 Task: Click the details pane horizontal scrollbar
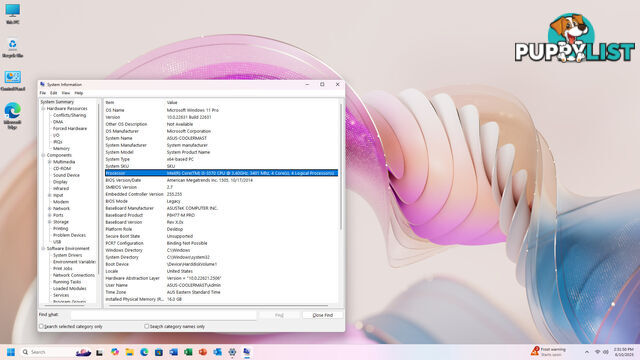217,305
